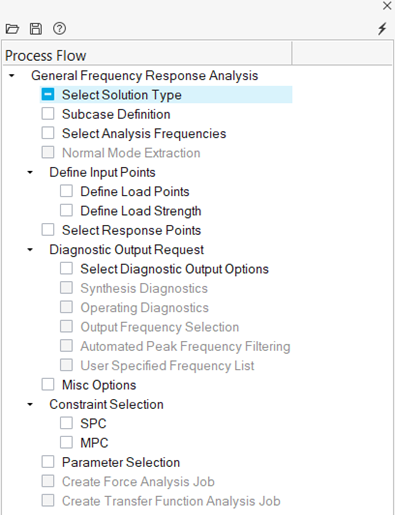Check the Subcase Definition checkbox

point(48,114)
